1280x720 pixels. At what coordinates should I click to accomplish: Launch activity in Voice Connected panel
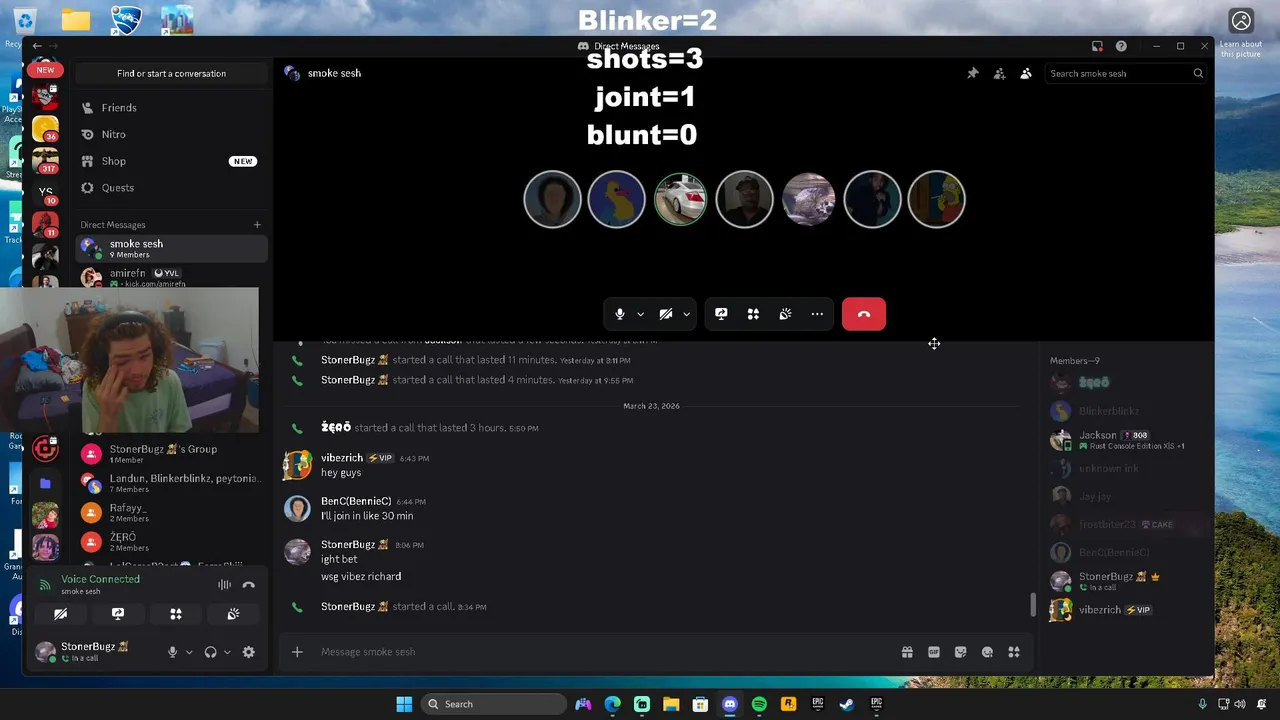[176, 614]
